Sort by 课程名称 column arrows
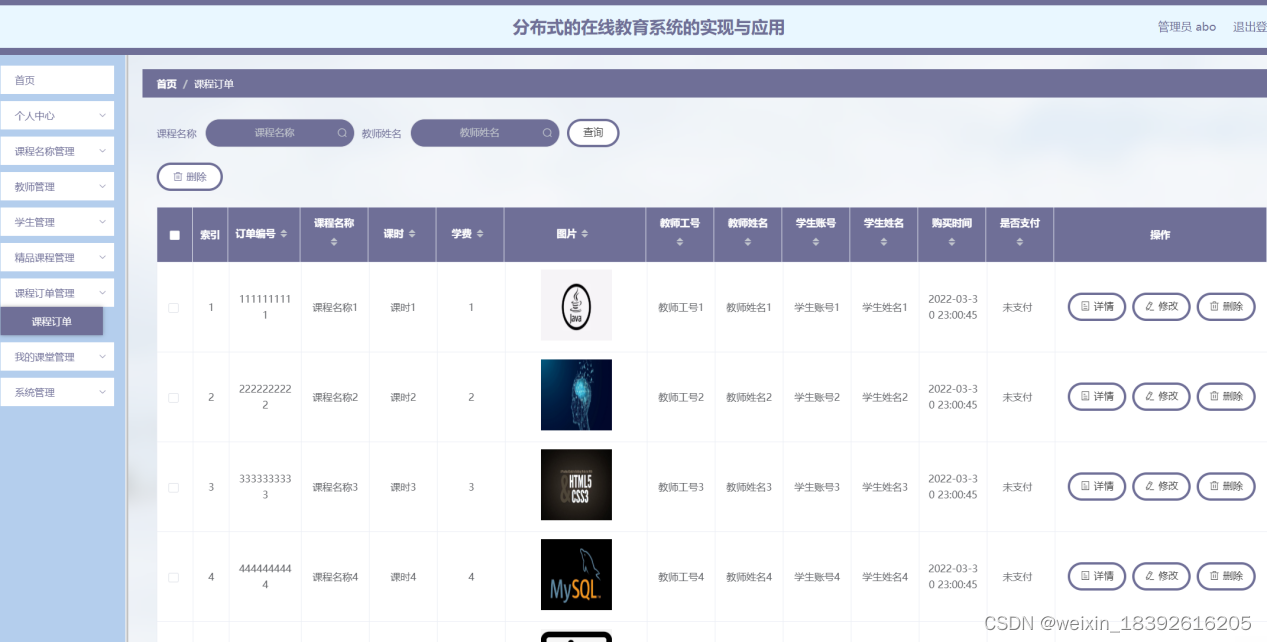The height and width of the screenshot is (642, 1267). [x=334, y=243]
